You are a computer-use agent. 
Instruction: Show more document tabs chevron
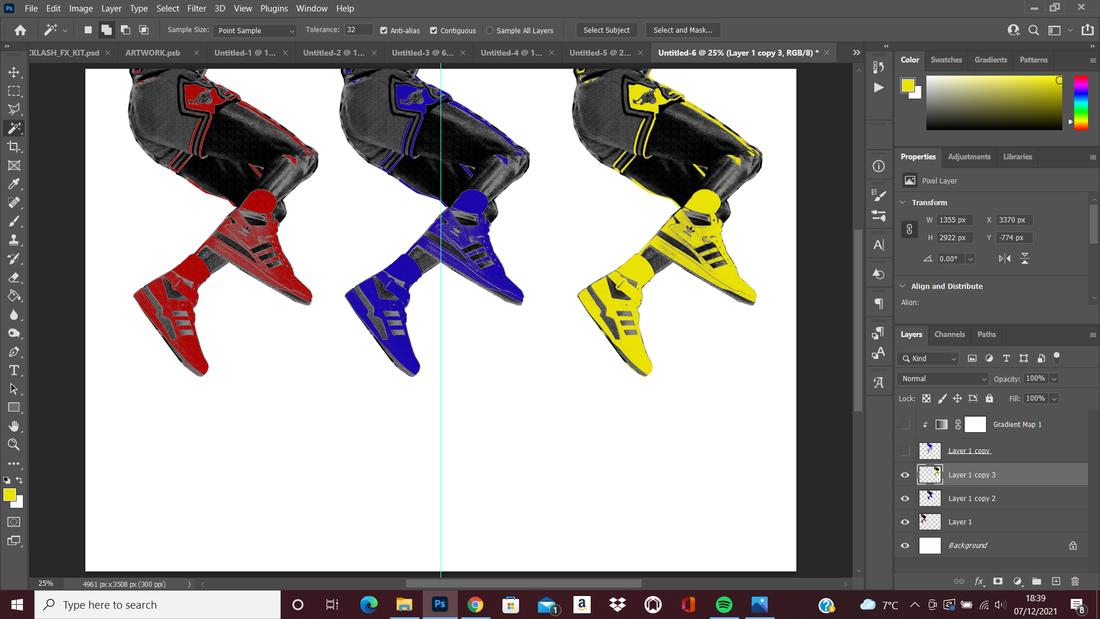[x=856, y=53]
